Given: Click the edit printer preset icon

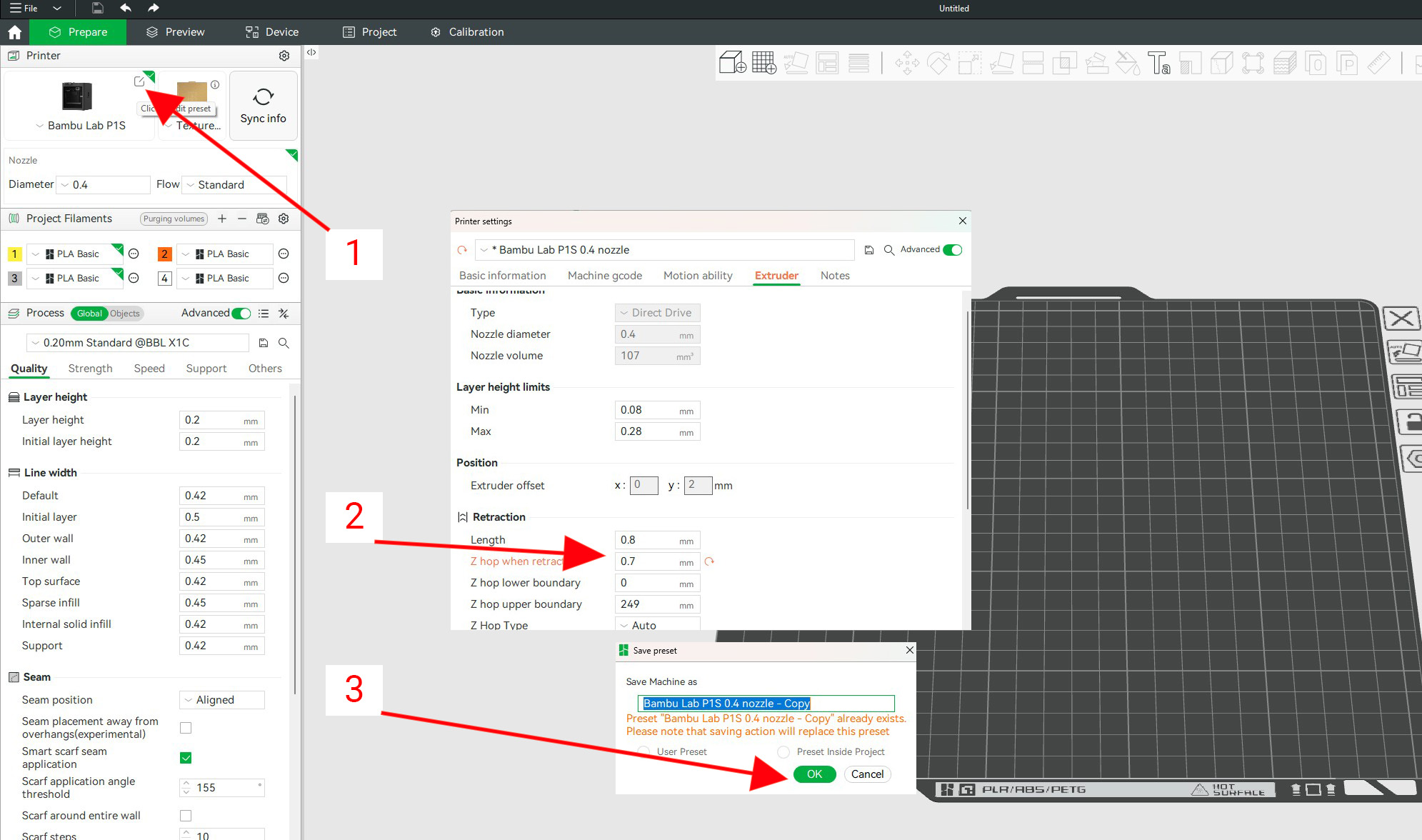Looking at the screenshot, I should click(139, 81).
